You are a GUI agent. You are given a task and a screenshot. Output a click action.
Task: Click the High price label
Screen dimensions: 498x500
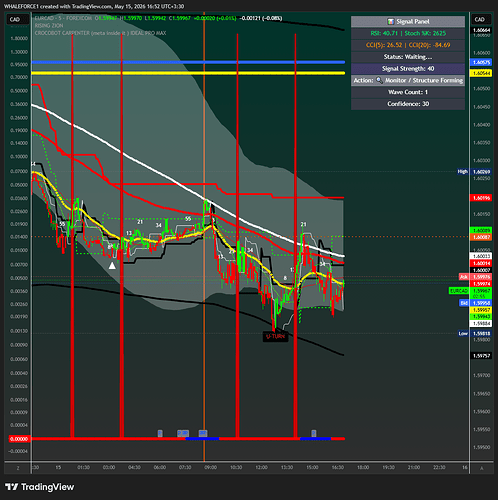[463, 172]
